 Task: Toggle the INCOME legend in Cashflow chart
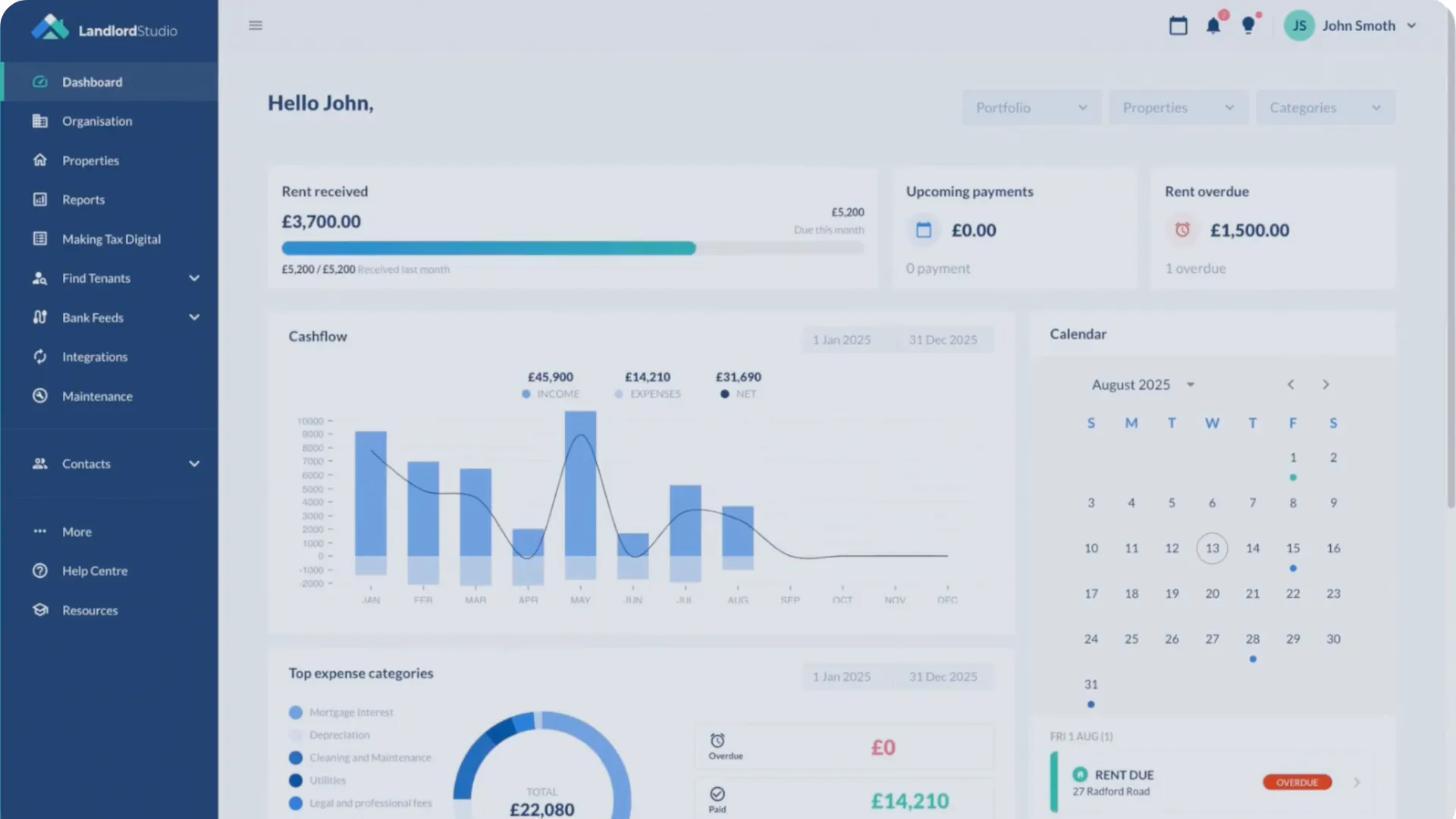coord(551,394)
